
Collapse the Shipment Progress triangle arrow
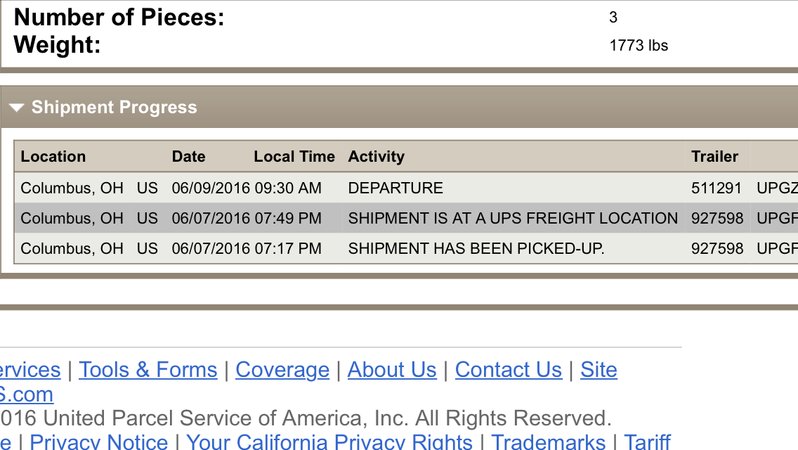click(16, 107)
